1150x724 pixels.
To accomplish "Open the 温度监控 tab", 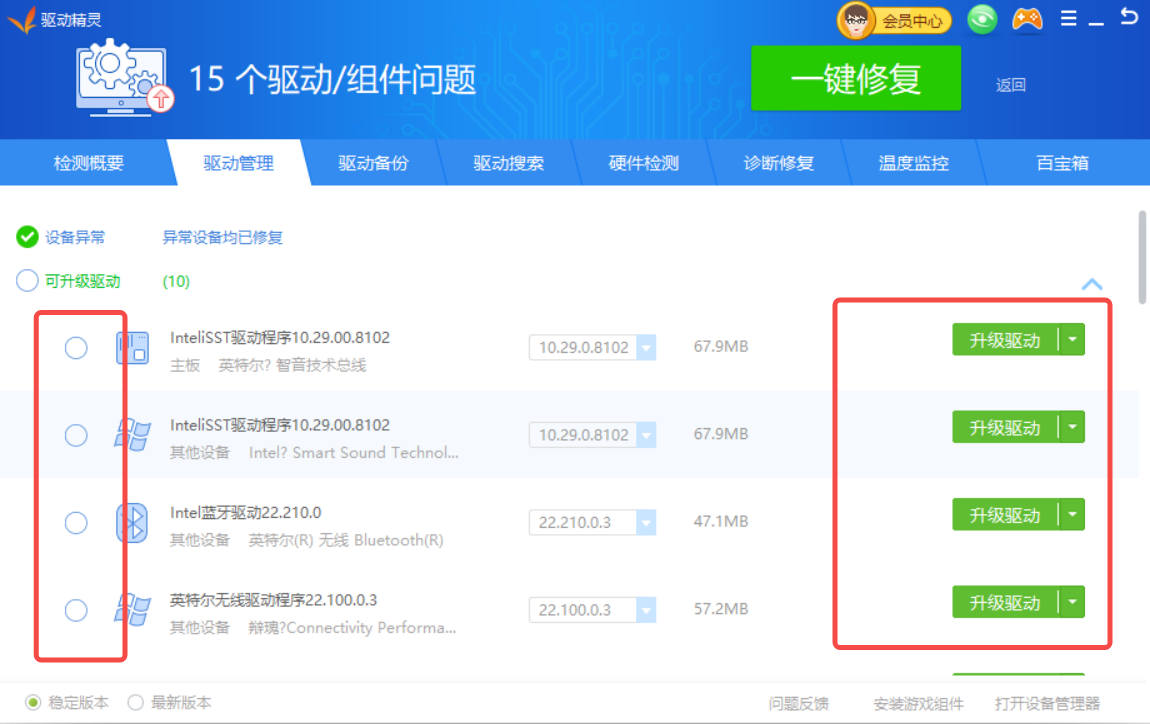I will point(913,163).
